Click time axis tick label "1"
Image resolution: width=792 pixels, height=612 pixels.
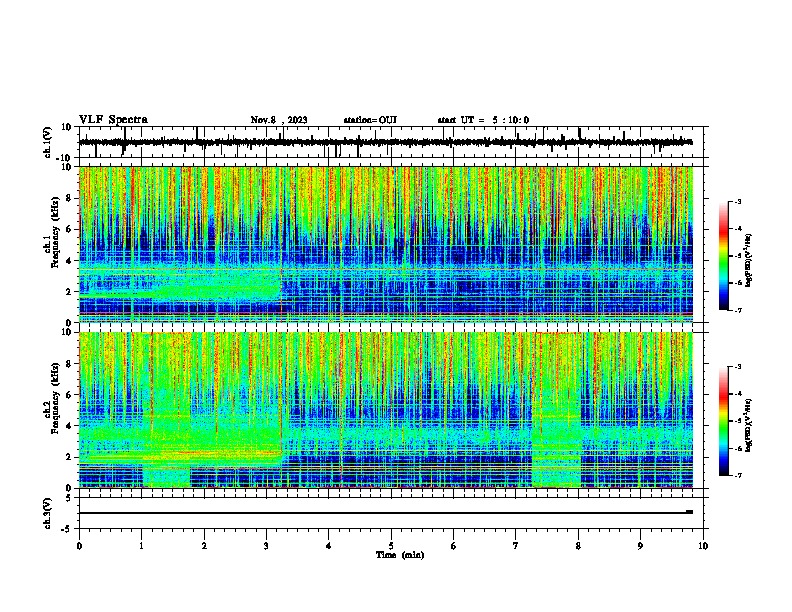pos(141,546)
